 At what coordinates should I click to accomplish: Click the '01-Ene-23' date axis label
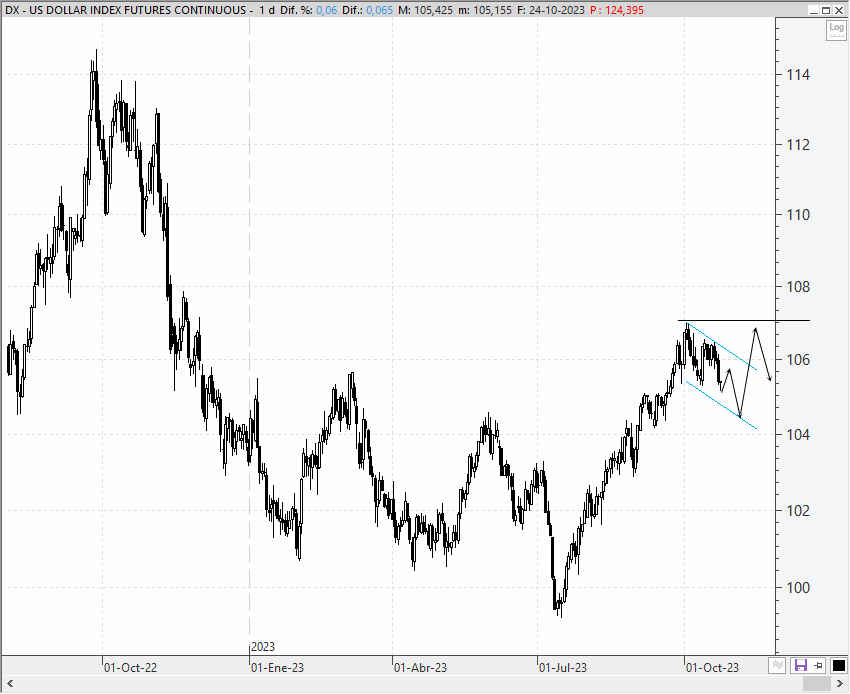click(277, 667)
